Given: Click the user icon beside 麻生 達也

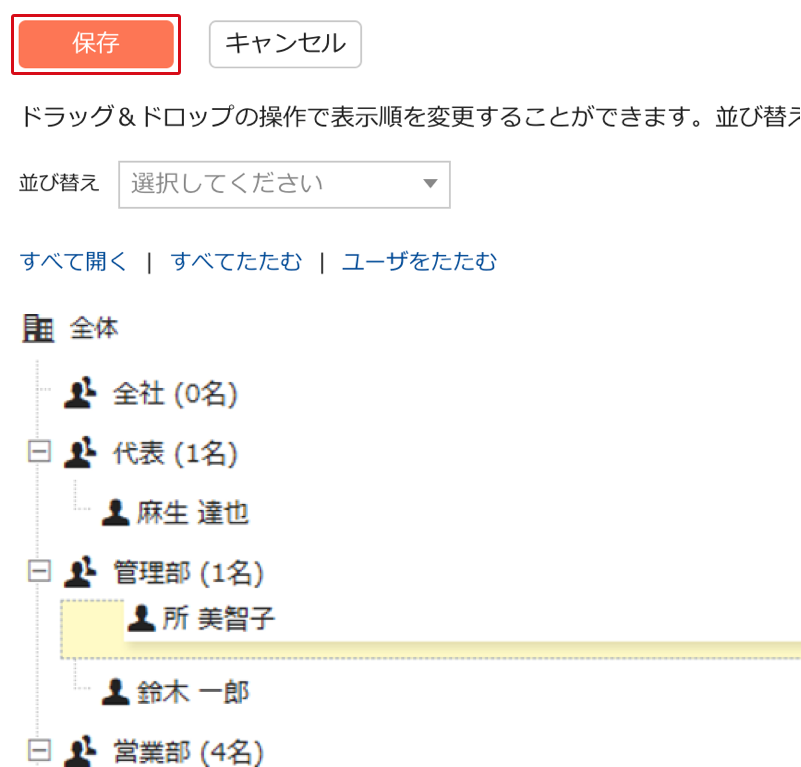Looking at the screenshot, I should pyautogui.click(x=116, y=513).
